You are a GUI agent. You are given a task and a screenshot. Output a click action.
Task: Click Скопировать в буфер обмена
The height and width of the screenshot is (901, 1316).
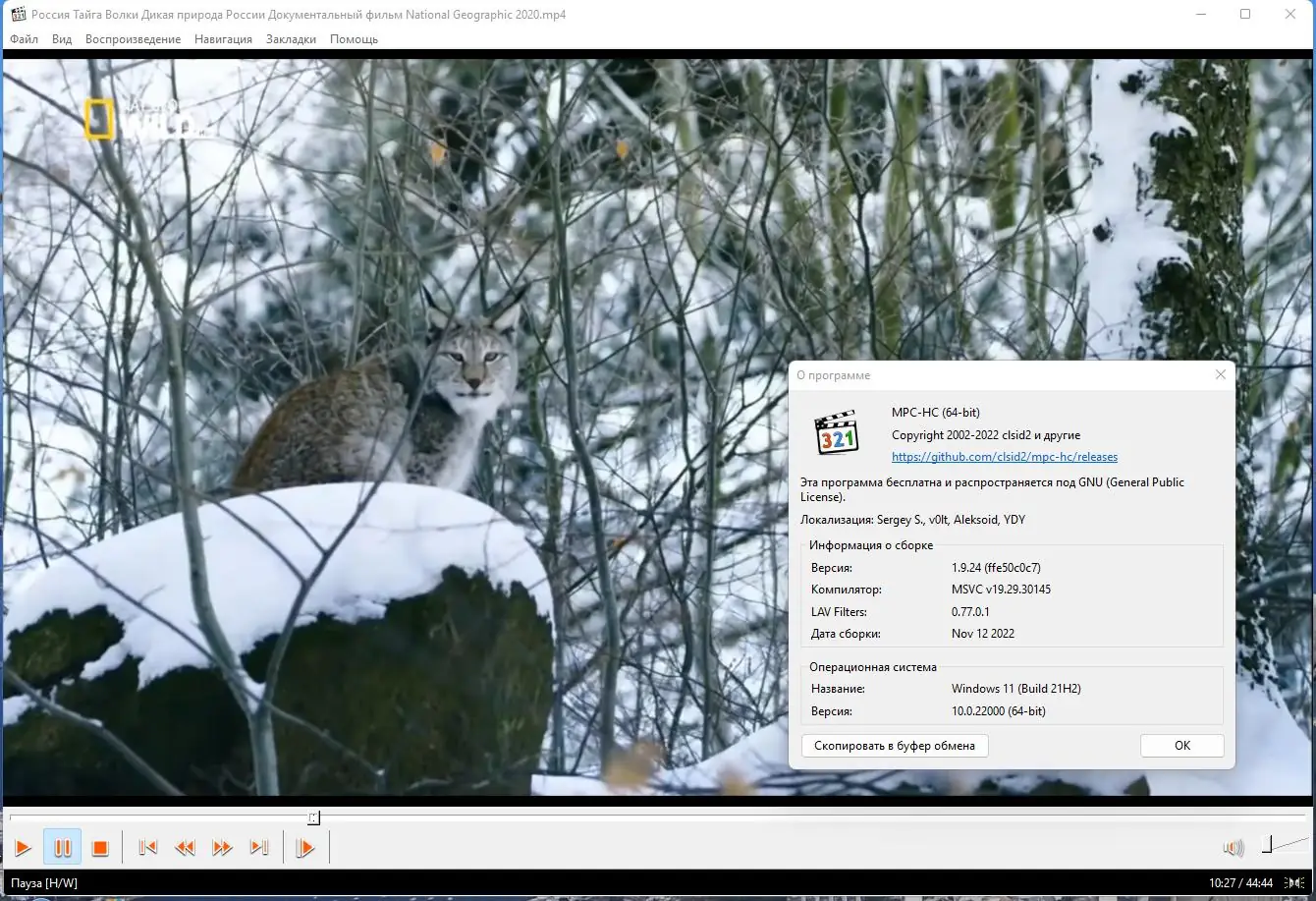(894, 746)
